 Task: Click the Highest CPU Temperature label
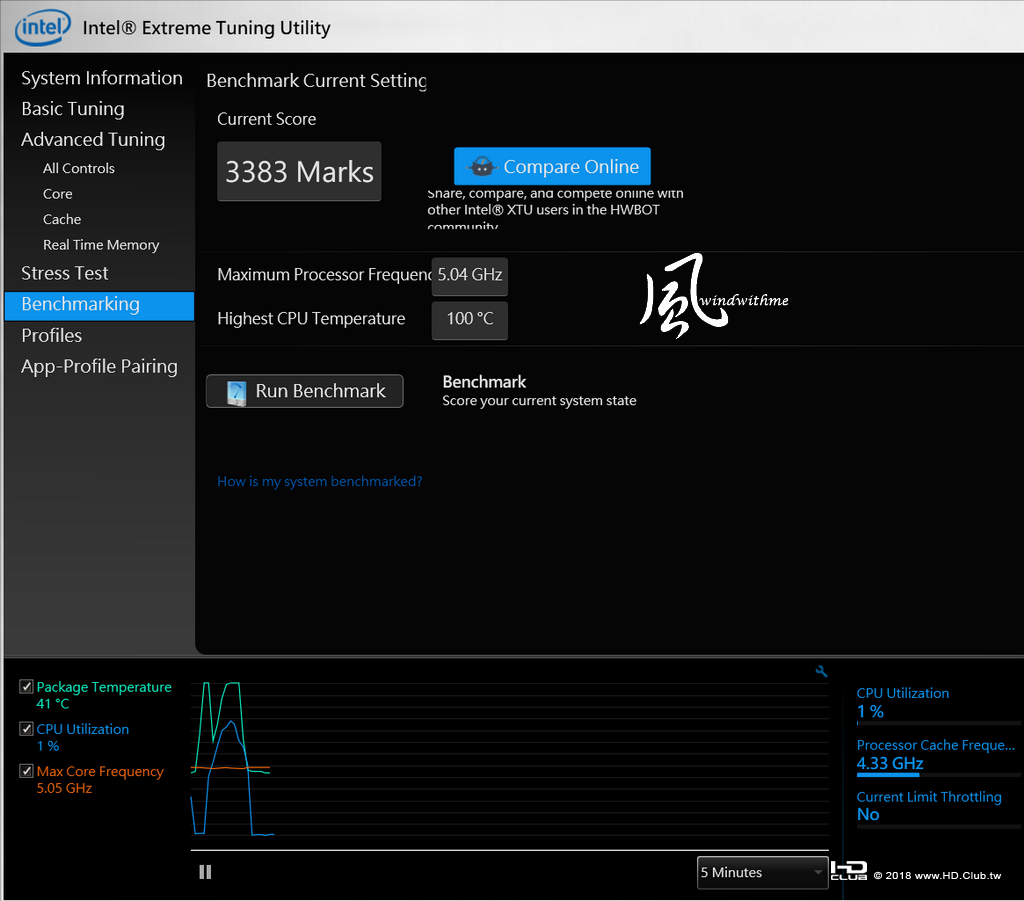point(311,319)
